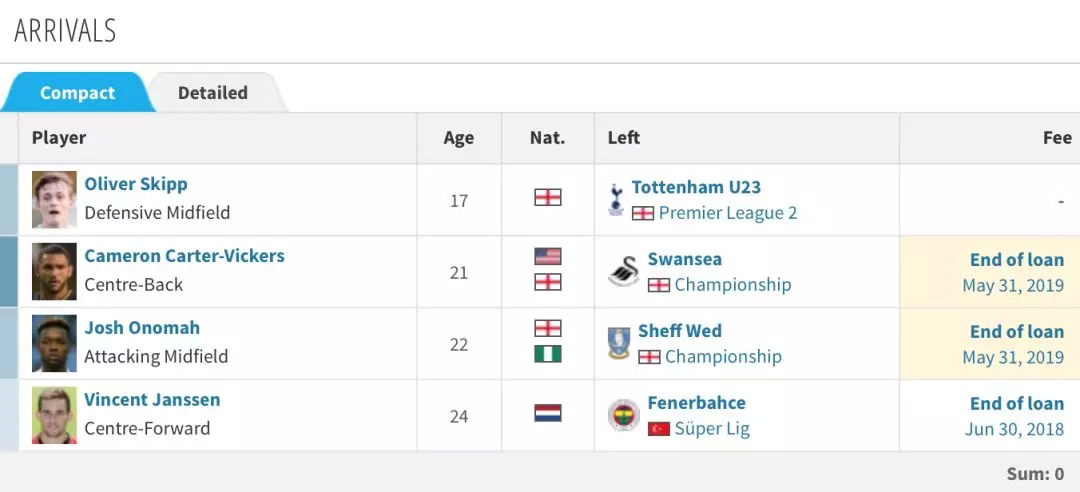This screenshot has height=492, width=1080.
Task: Open Cameron Carter-Vickers player link
Action: (184, 256)
